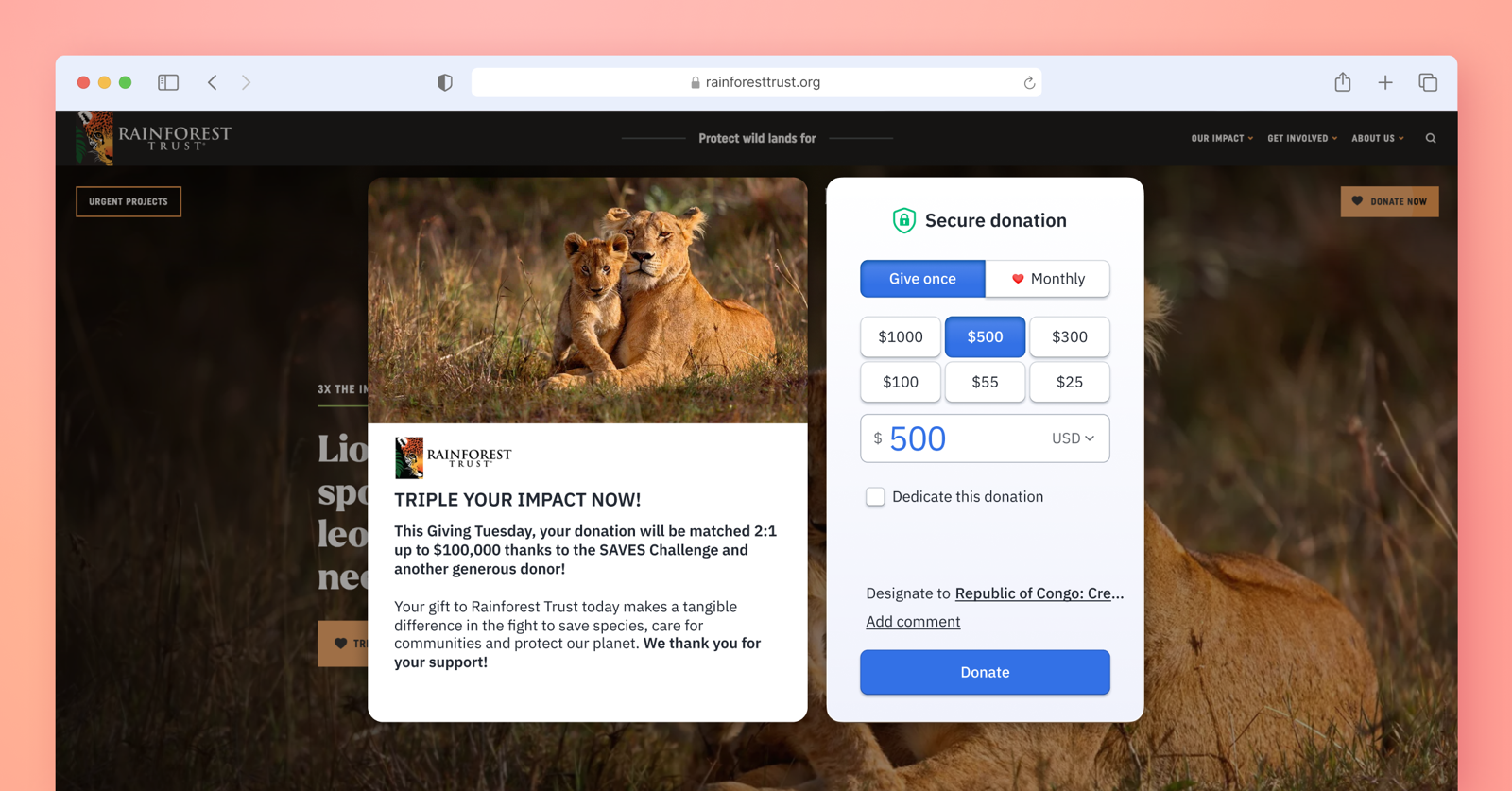Open the About Us navigation menu
Image resolution: width=1512 pixels, height=791 pixels.
pyautogui.click(x=1377, y=138)
